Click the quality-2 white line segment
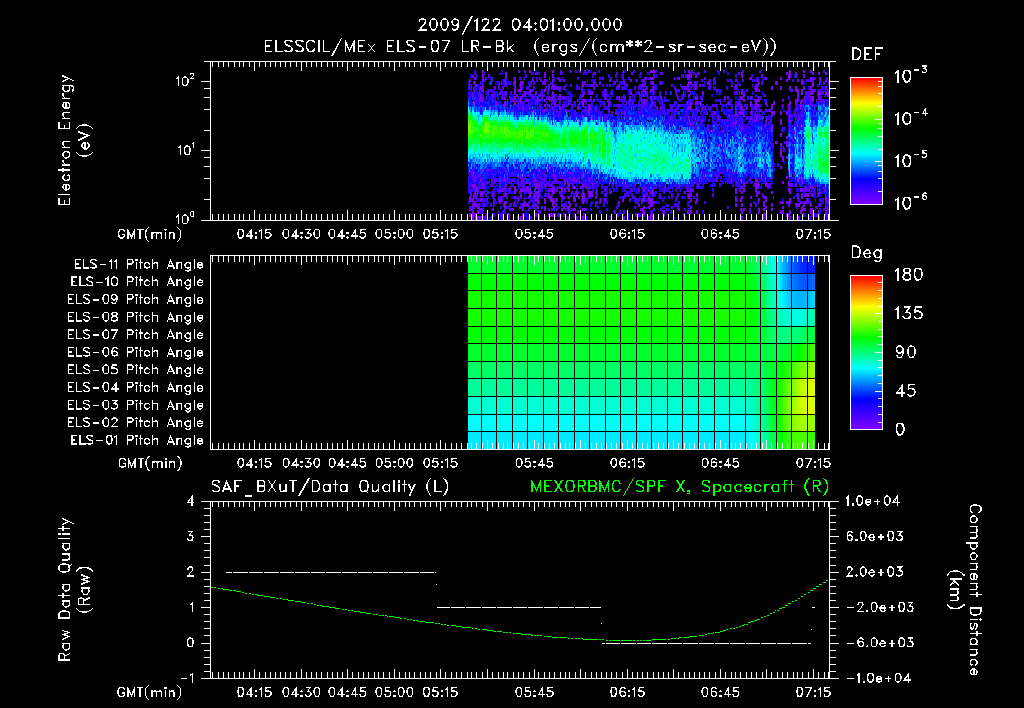This screenshot has width=1024, height=708. pos(331,572)
